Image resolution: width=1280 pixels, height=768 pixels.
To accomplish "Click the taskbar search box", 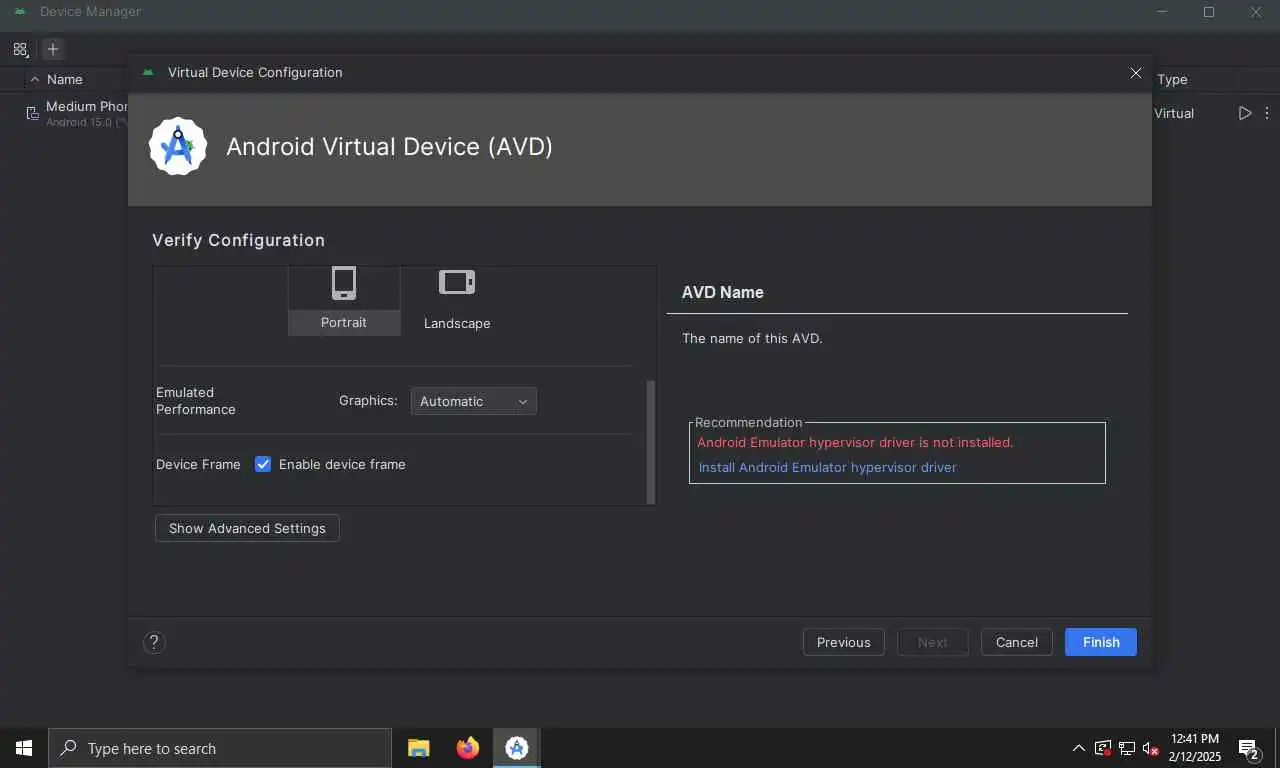I will tap(220, 748).
